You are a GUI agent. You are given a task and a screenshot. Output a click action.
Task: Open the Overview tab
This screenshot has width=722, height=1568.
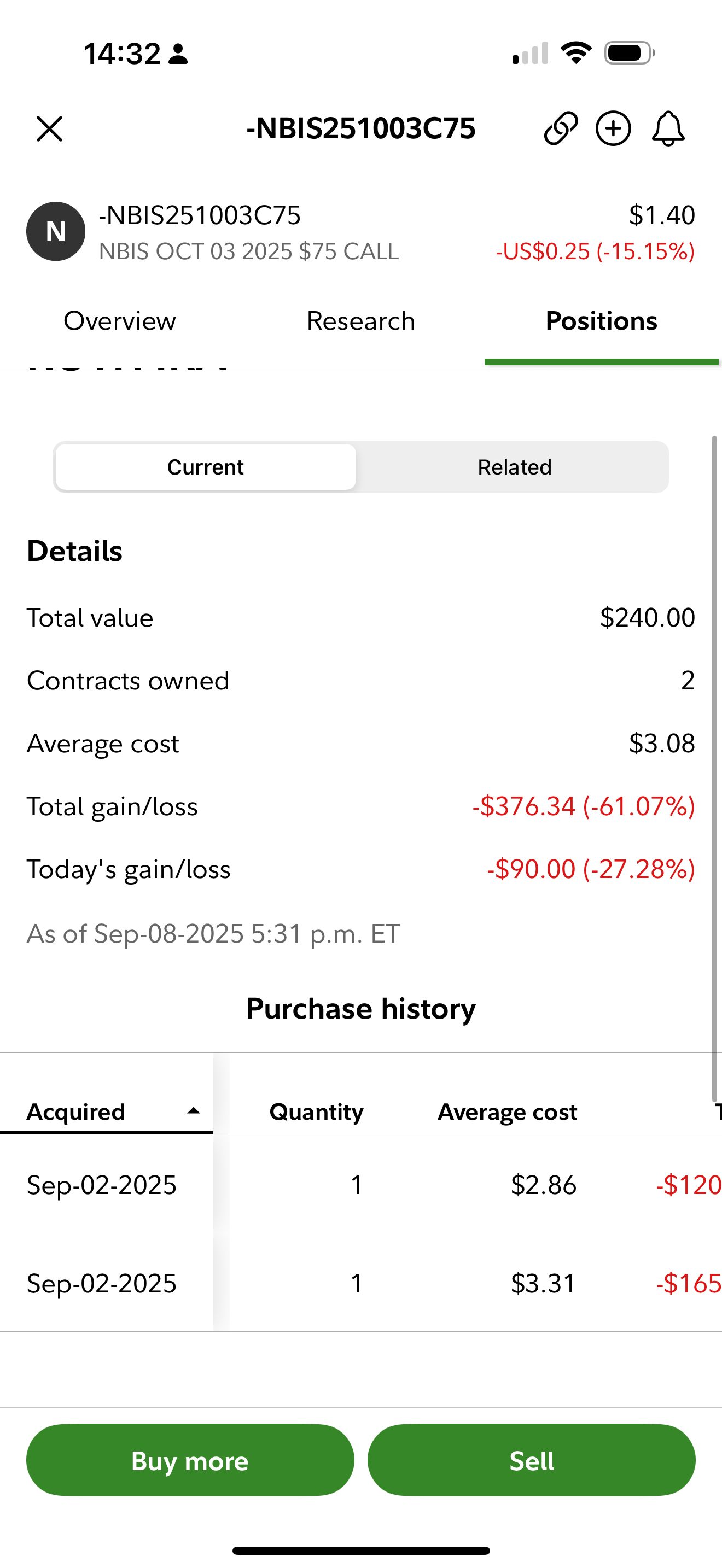point(120,321)
